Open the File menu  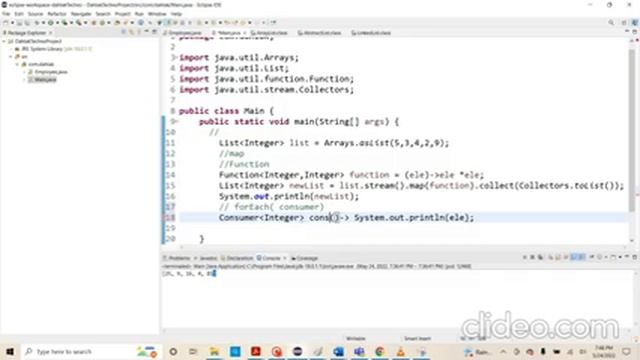[x=6, y=14]
